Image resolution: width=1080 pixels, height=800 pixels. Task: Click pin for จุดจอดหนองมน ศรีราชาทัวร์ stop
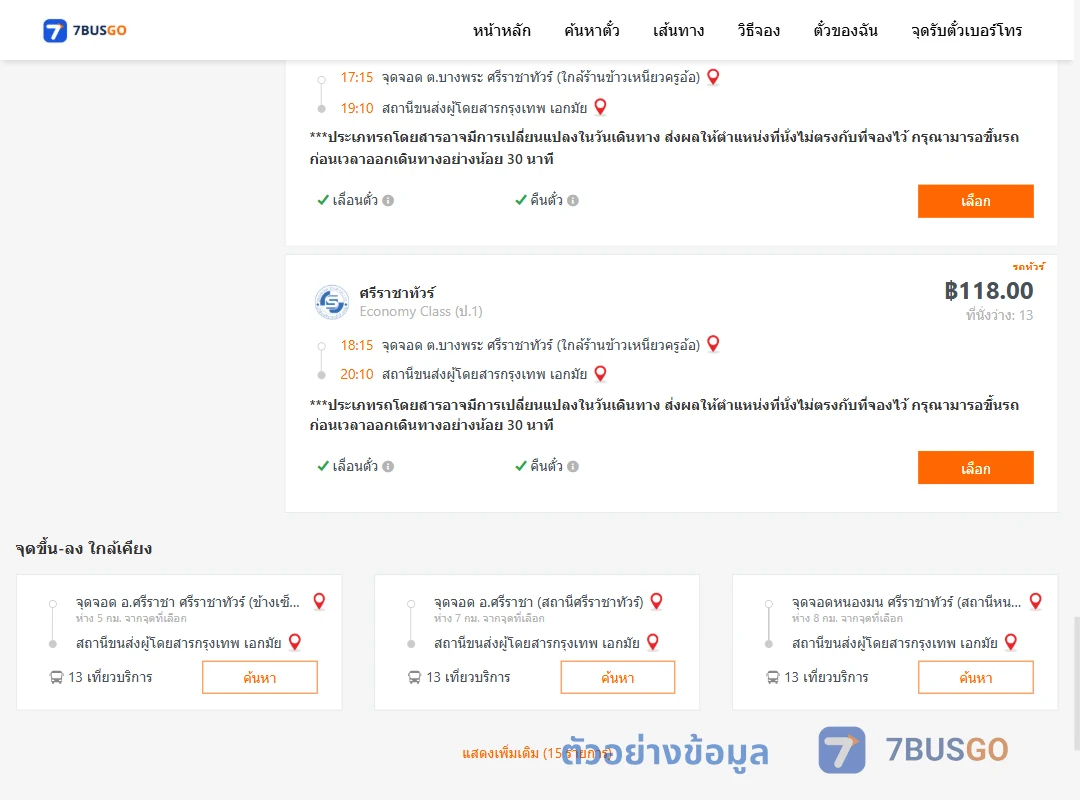1035,601
